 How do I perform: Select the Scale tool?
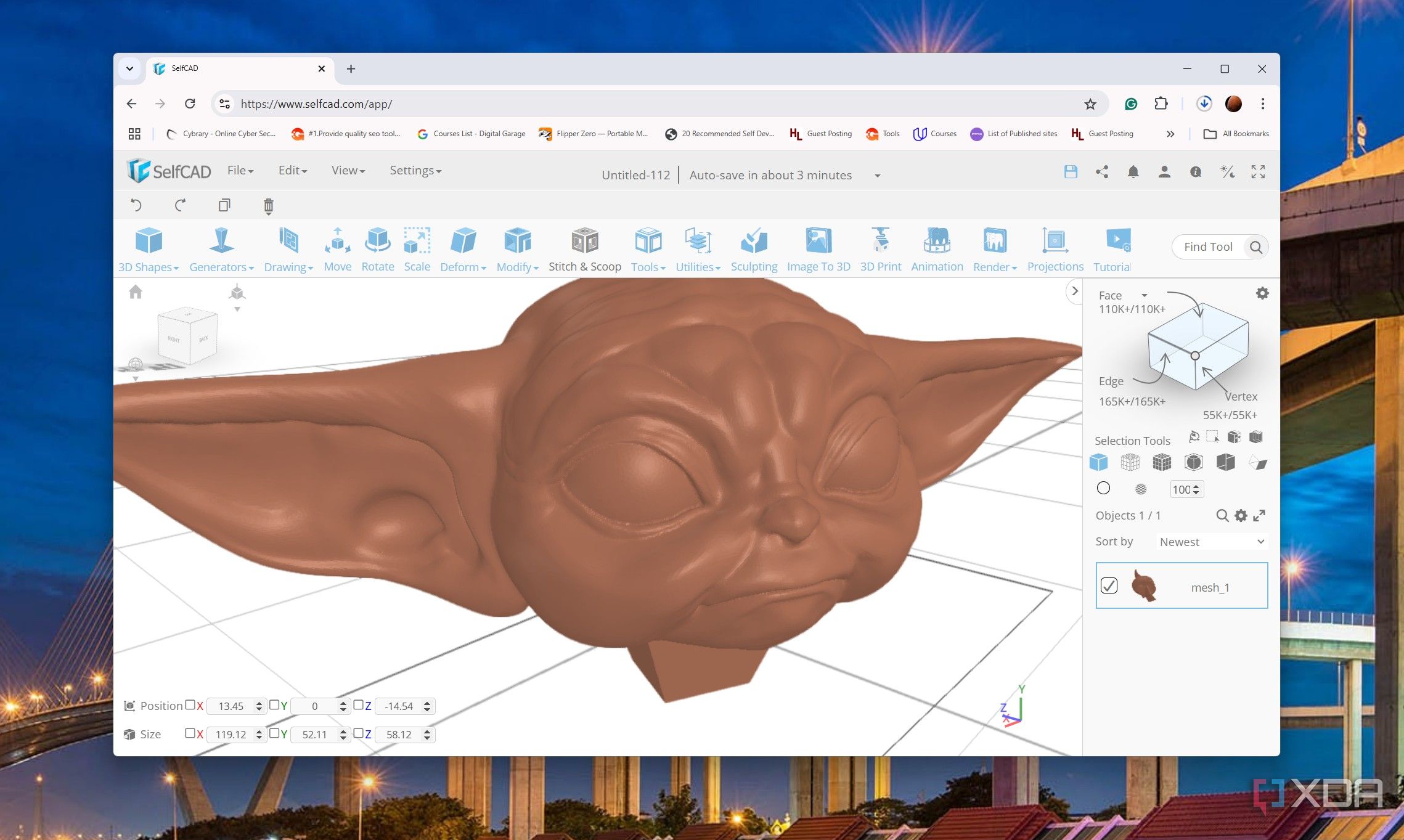tap(417, 250)
